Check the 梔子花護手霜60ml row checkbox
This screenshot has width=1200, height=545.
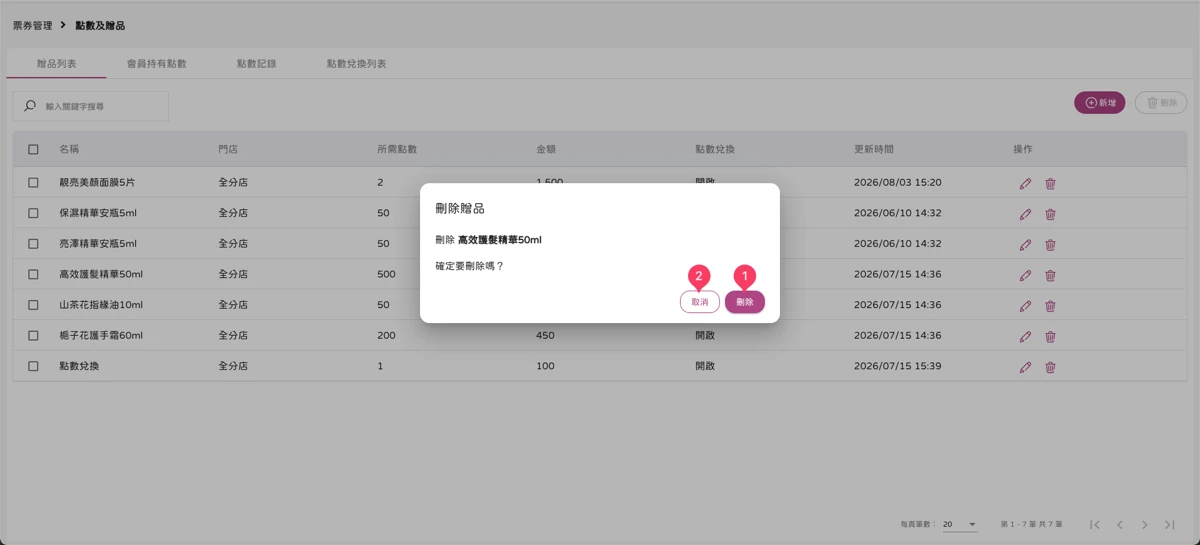point(33,335)
